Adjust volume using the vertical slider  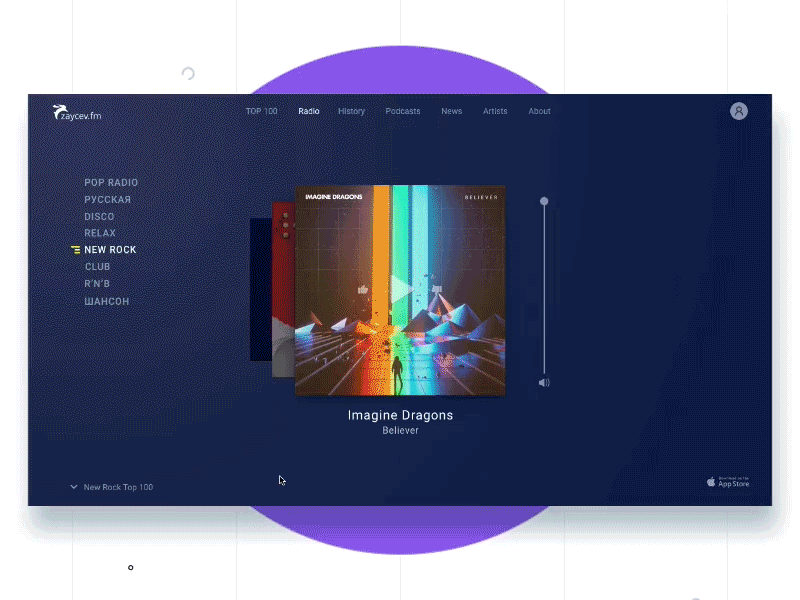[x=543, y=290]
